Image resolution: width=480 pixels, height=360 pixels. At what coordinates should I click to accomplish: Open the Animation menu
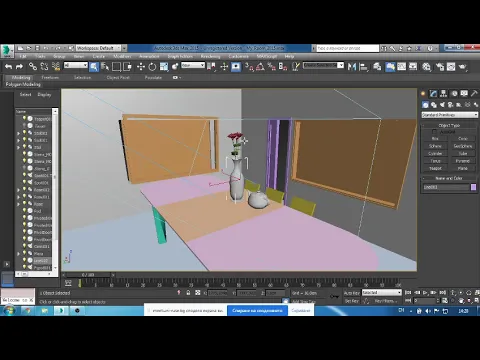[149, 56]
